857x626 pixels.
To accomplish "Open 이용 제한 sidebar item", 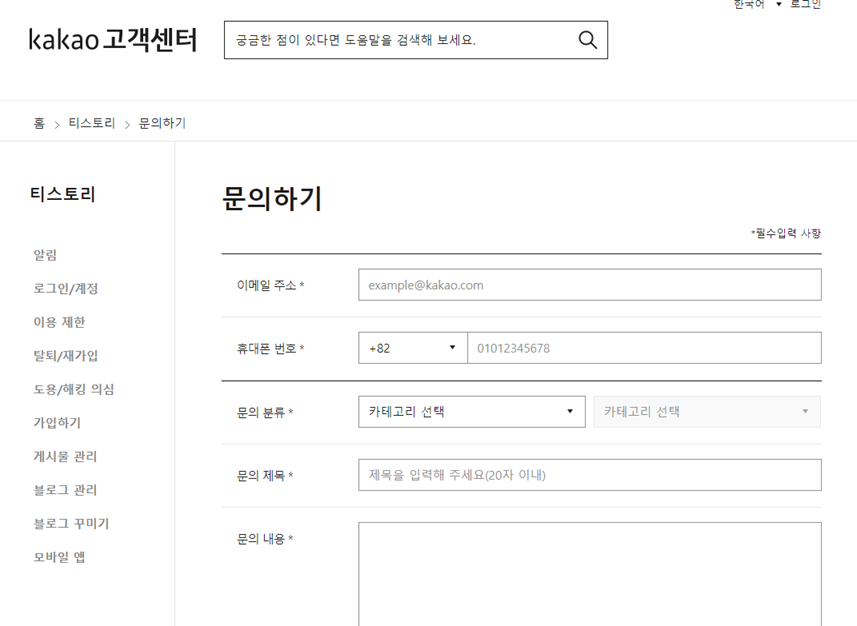I will pos(60,322).
